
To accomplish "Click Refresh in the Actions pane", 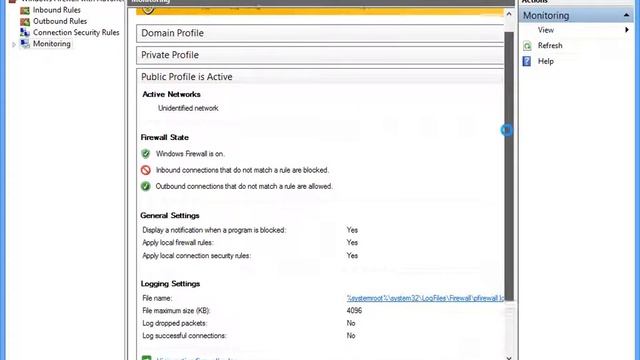I will (x=550, y=45).
